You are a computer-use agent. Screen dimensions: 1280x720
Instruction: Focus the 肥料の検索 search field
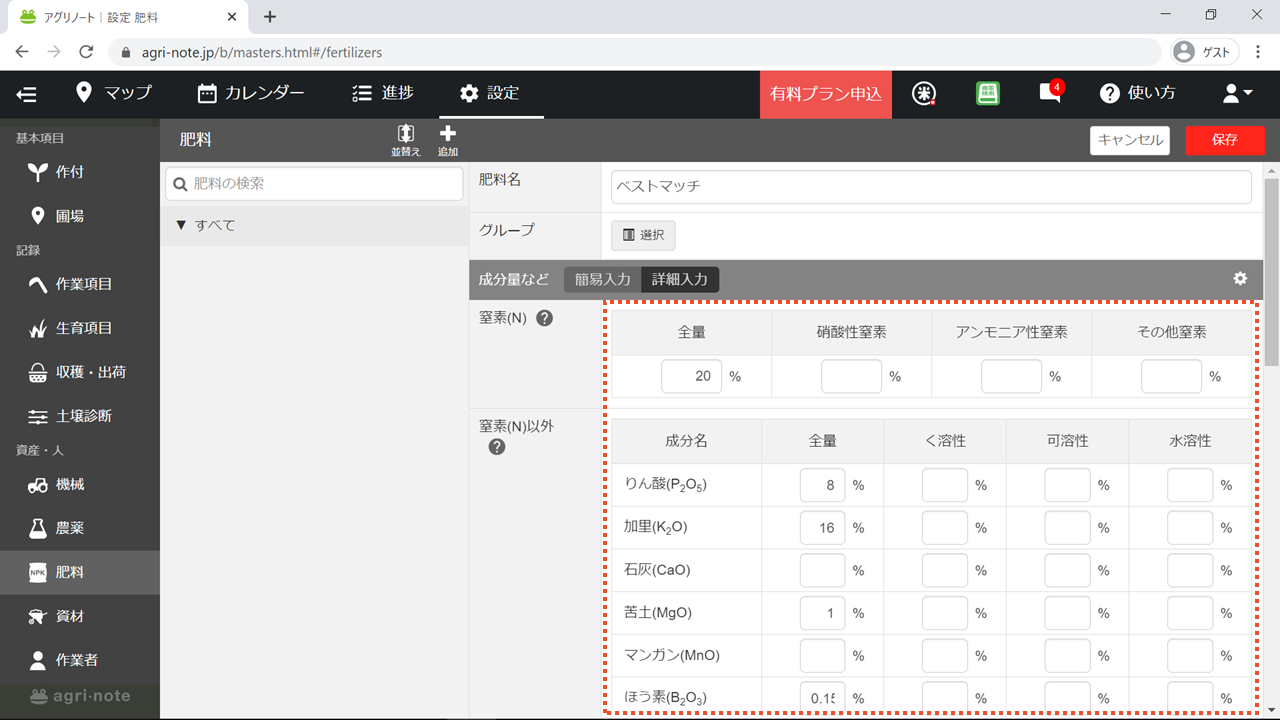click(x=314, y=184)
